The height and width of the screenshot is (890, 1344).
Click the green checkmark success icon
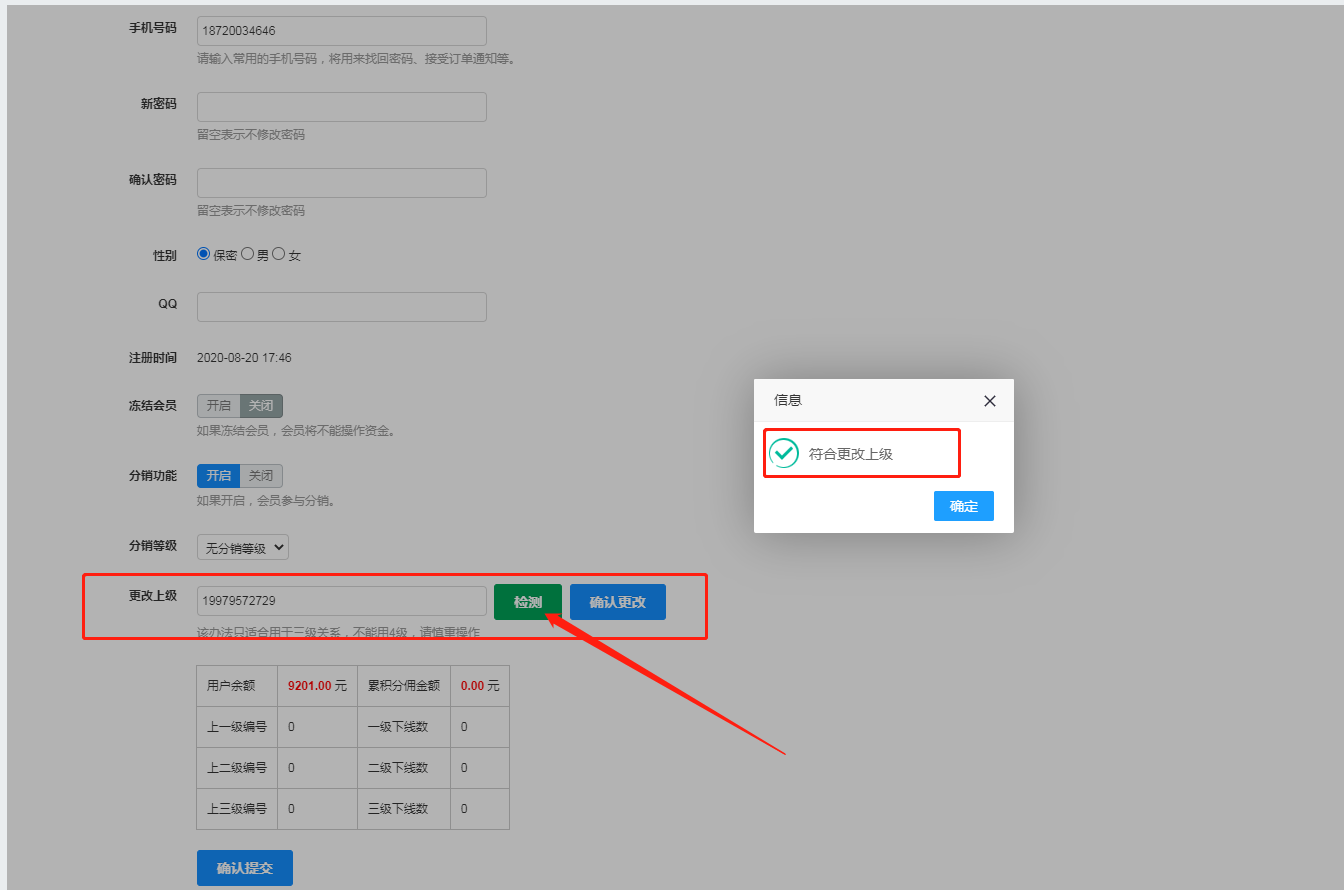tap(784, 453)
